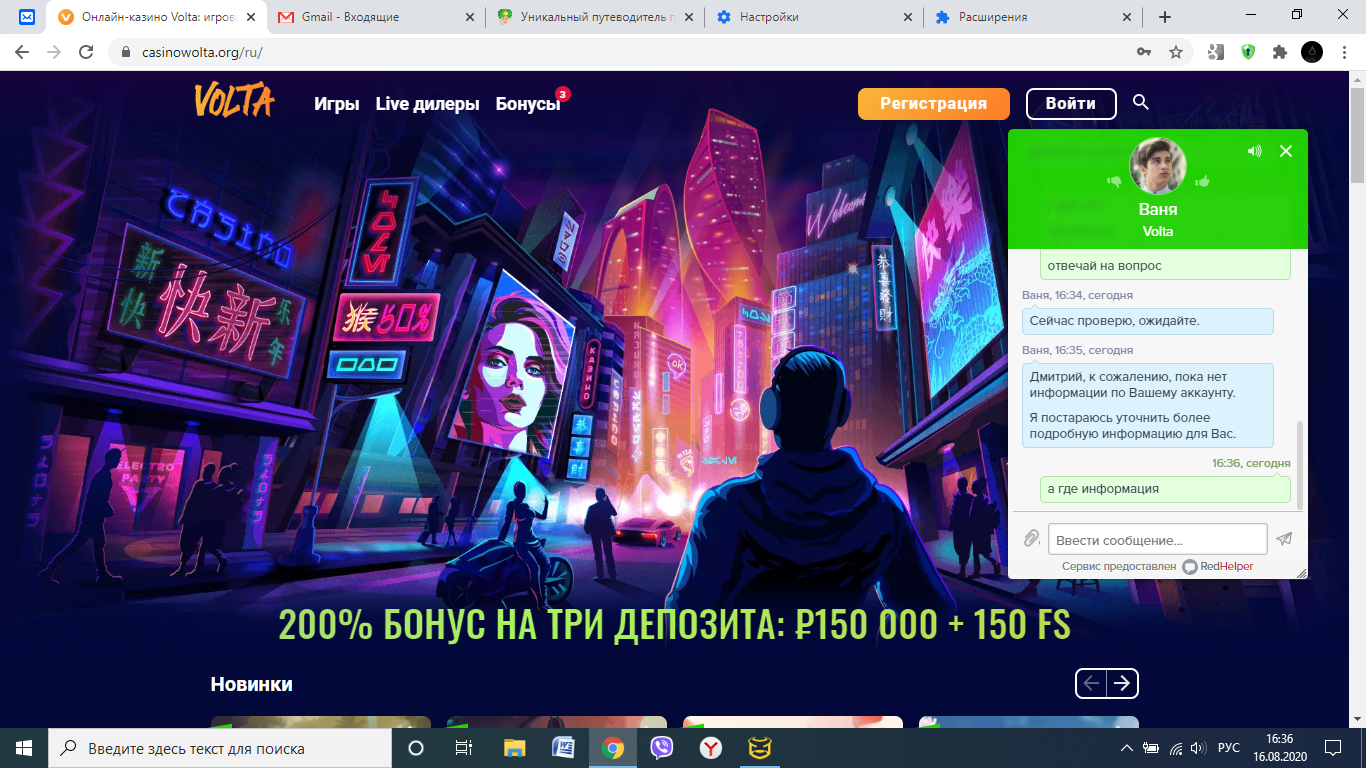Click the 200% bonus promo headline
The image size is (1366, 768).
pyautogui.click(x=674, y=625)
